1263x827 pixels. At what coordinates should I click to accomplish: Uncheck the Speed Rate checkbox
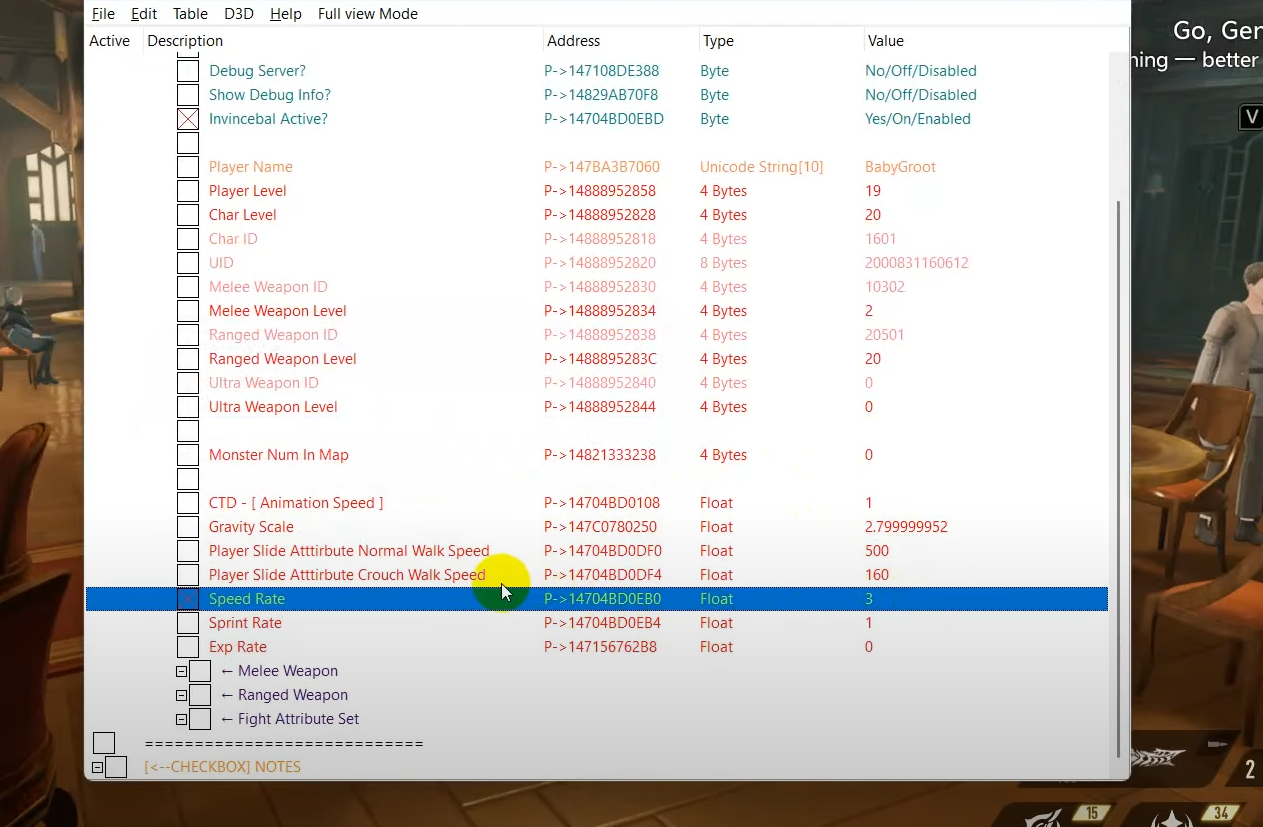(188, 599)
